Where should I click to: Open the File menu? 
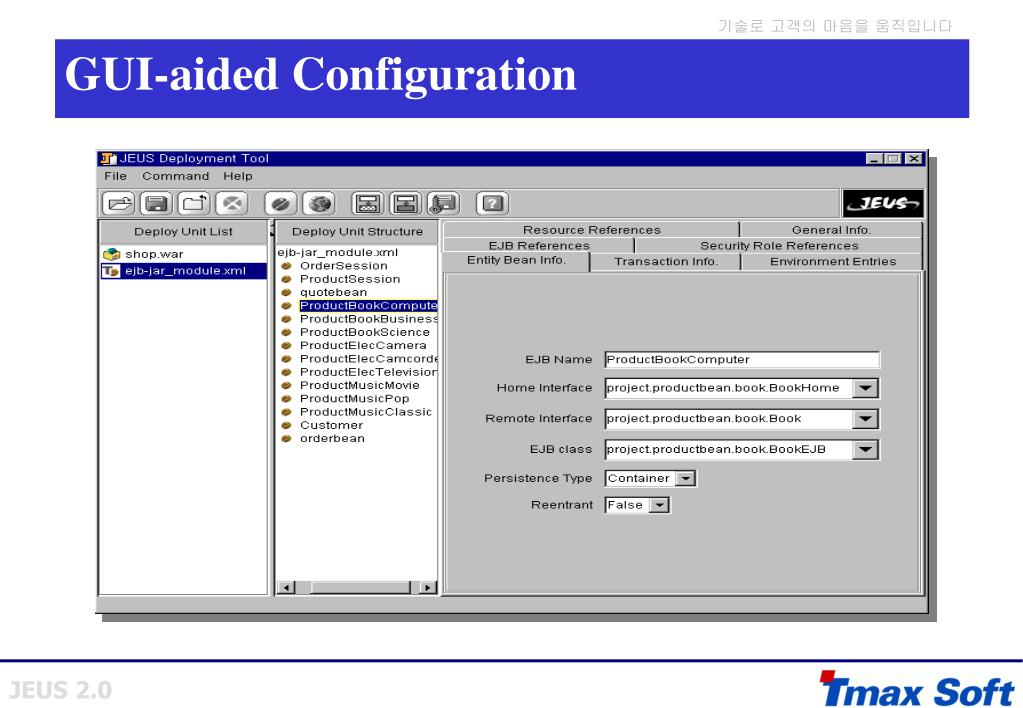(115, 176)
